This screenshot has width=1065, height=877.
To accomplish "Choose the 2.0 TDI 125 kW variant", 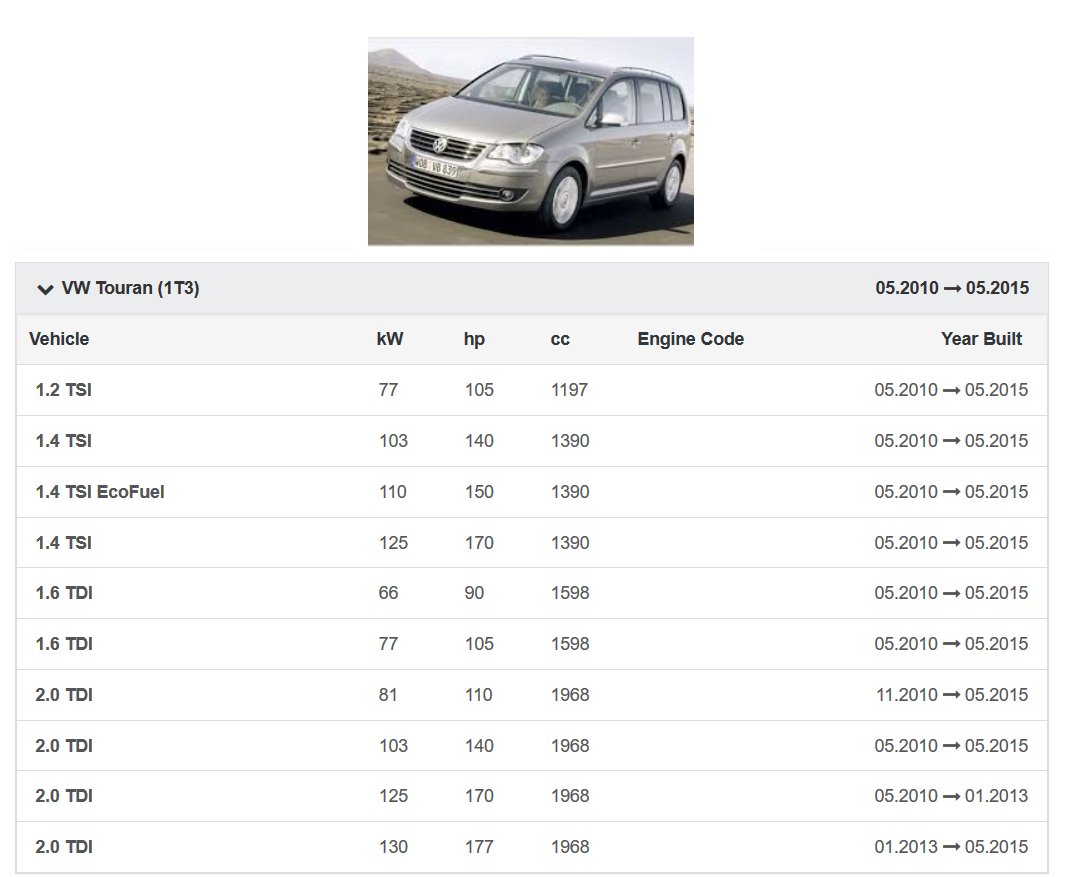I will [x=64, y=796].
